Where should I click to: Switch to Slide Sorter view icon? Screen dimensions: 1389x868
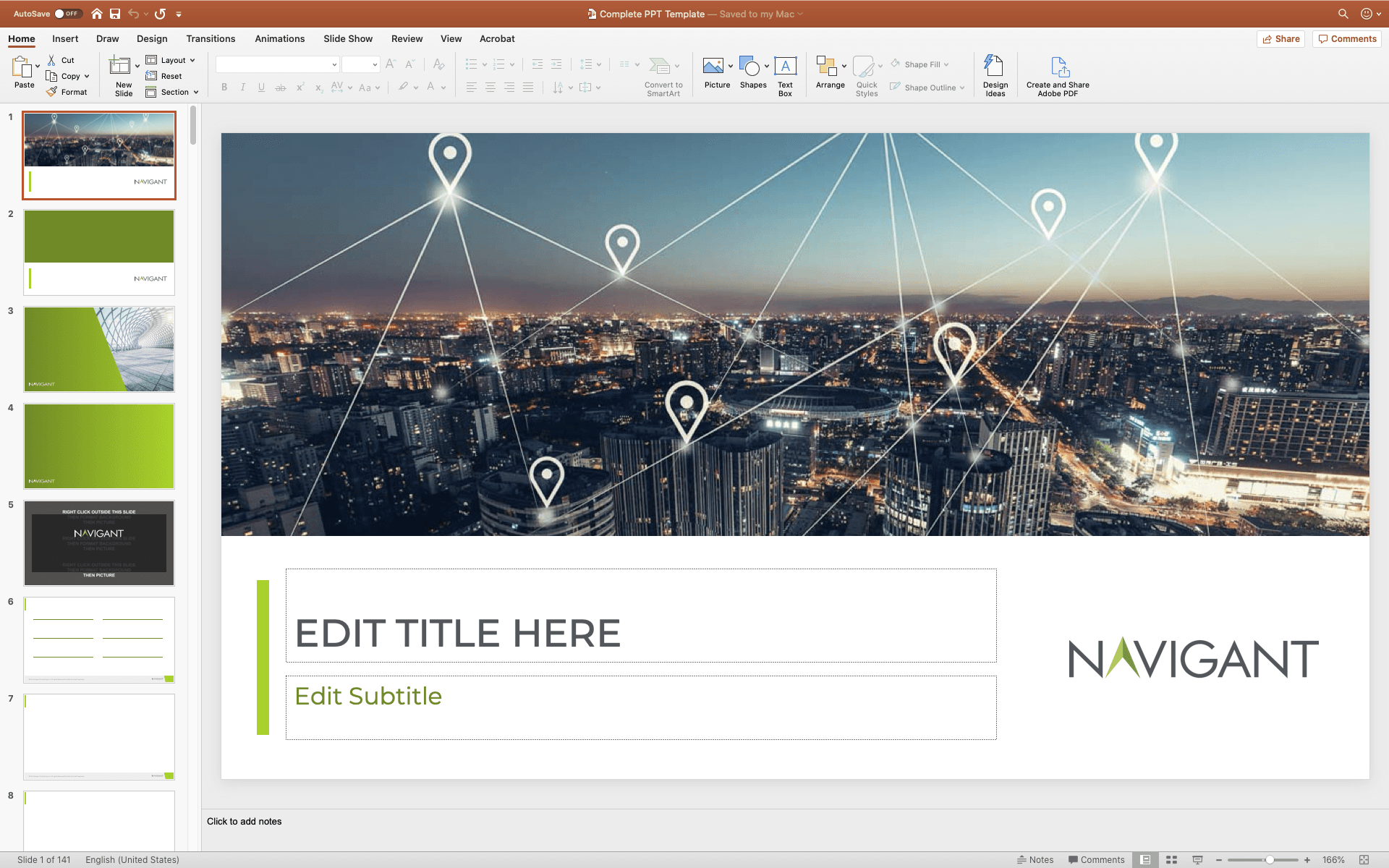(x=1171, y=860)
